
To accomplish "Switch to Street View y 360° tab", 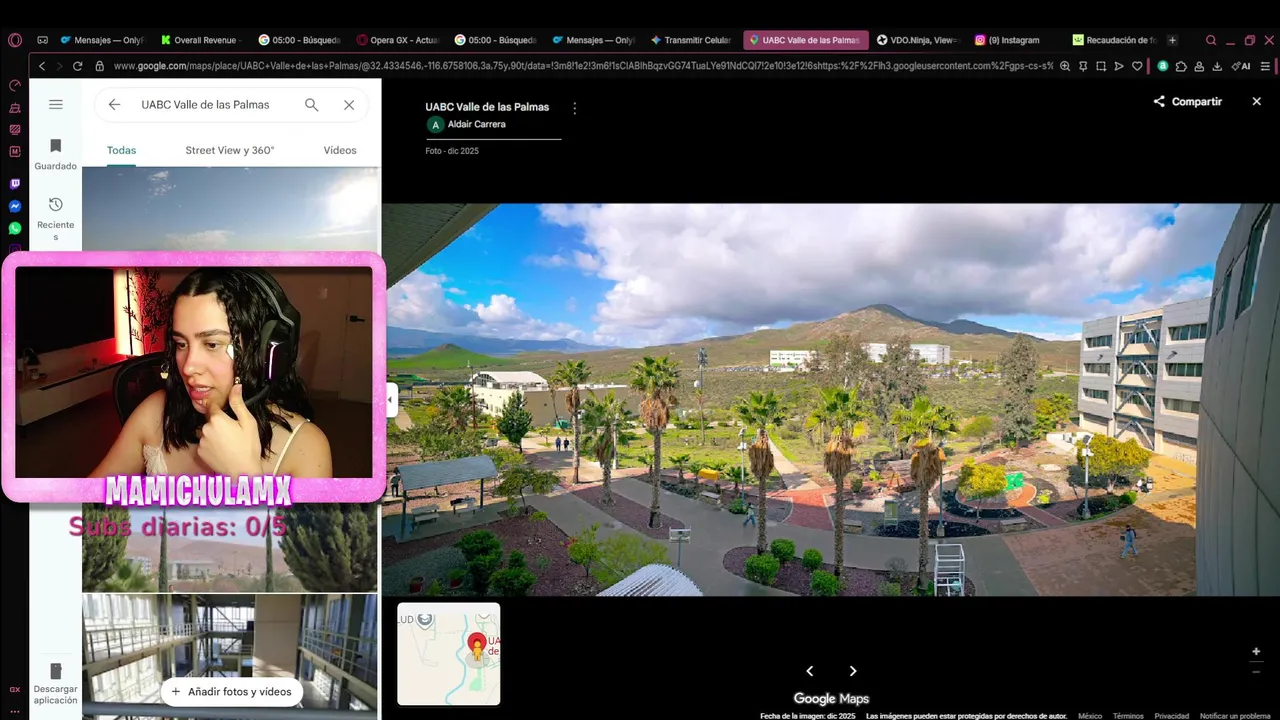I will (229, 150).
